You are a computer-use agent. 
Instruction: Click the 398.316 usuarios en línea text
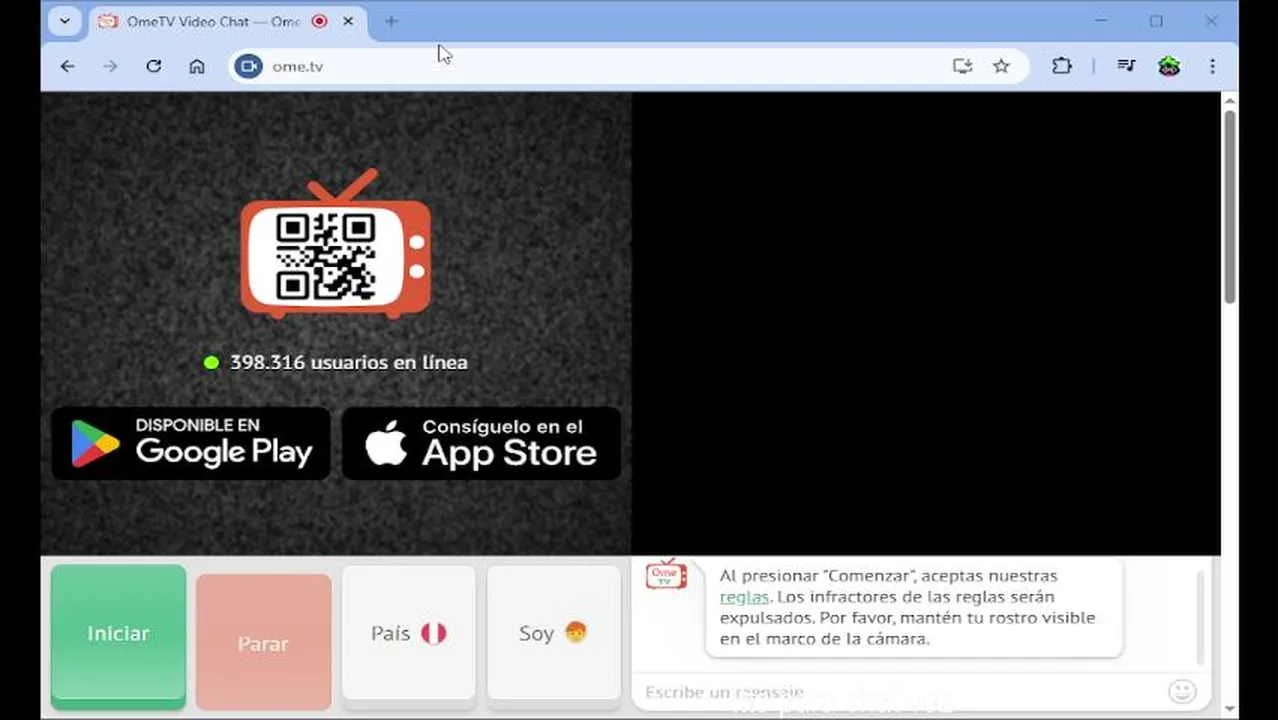pos(349,363)
